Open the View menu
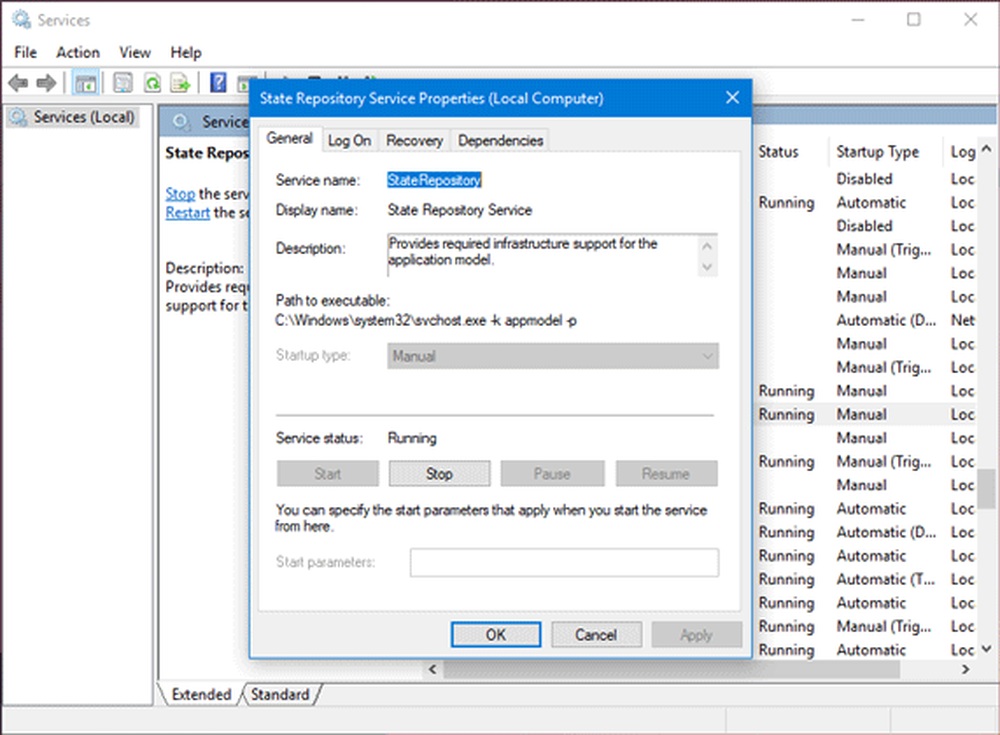Screen dimensions: 1000x735 135,52
